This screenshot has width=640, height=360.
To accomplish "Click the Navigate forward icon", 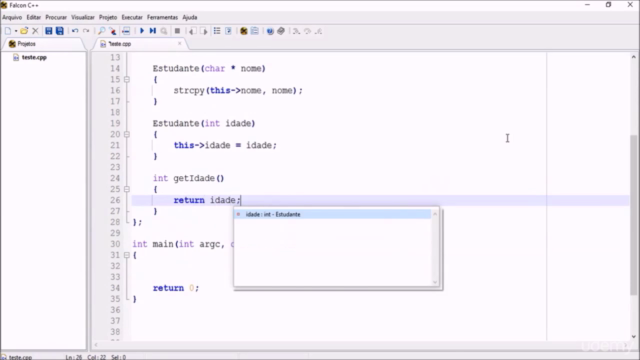I will coord(204,31).
